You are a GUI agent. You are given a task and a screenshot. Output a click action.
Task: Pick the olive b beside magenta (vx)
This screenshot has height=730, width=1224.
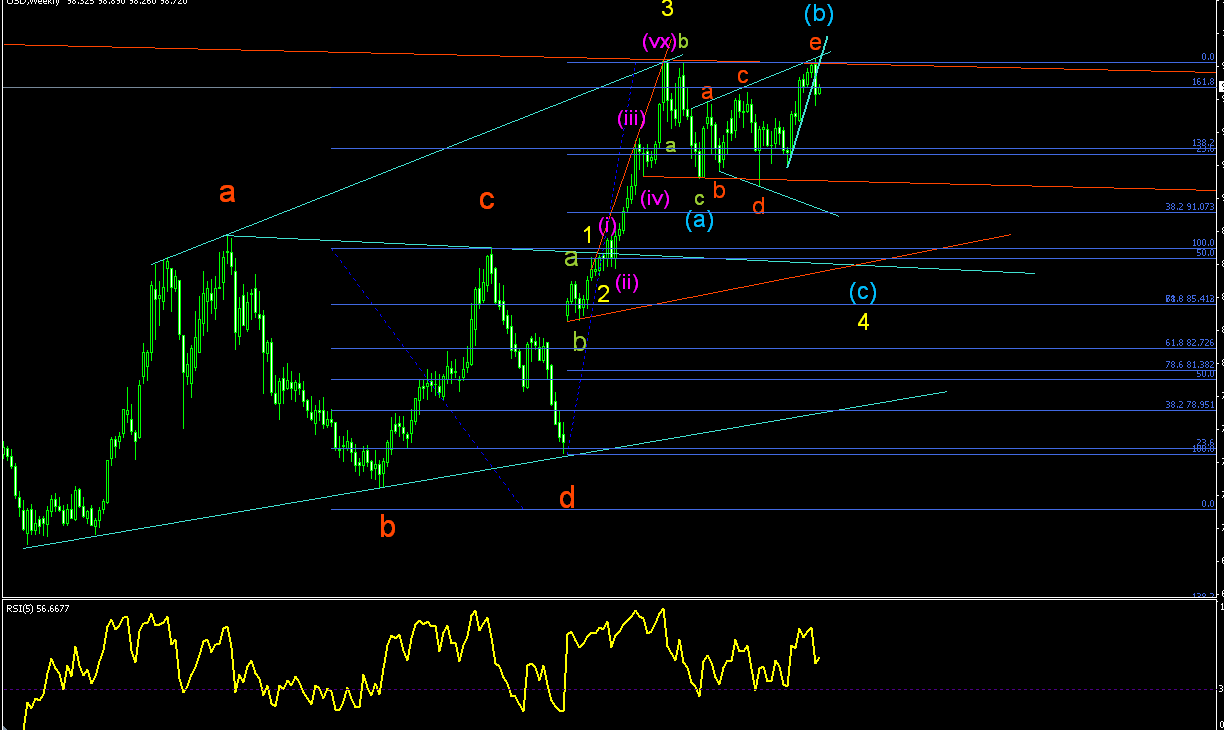684,42
